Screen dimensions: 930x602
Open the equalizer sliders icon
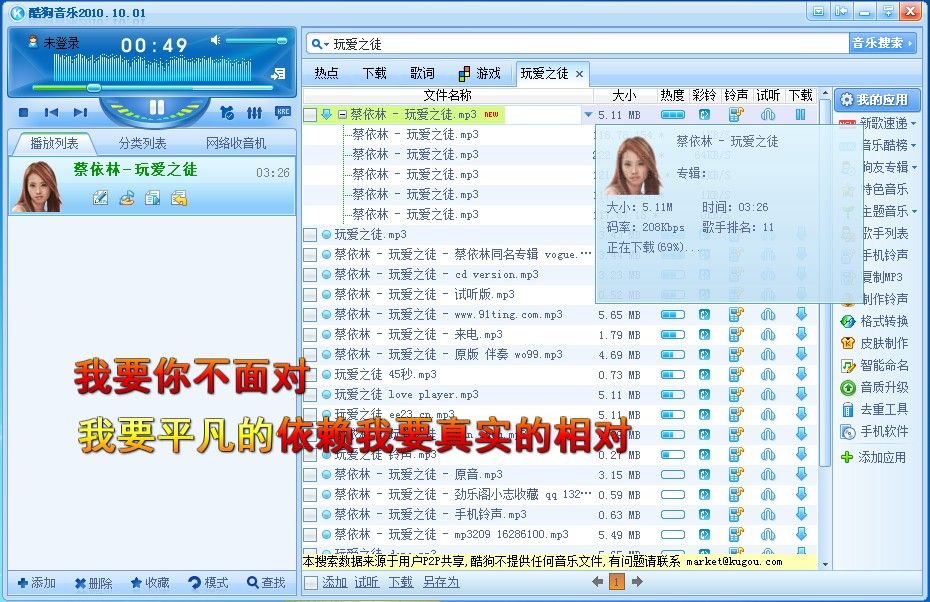click(x=254, y=112)
